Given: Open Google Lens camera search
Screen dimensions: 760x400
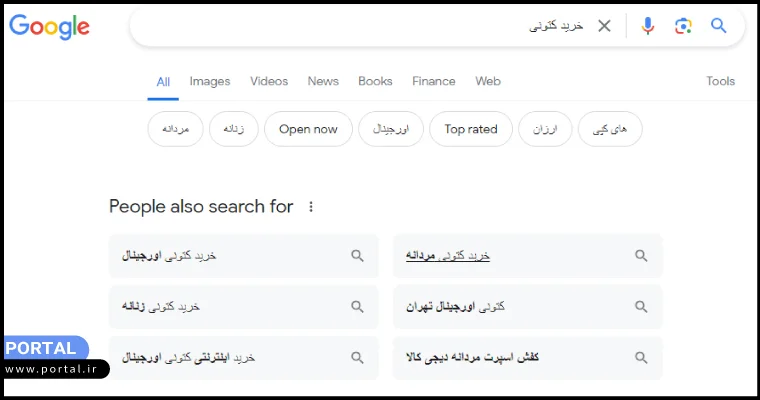Looking at the screenshot, I should point(683,26).
